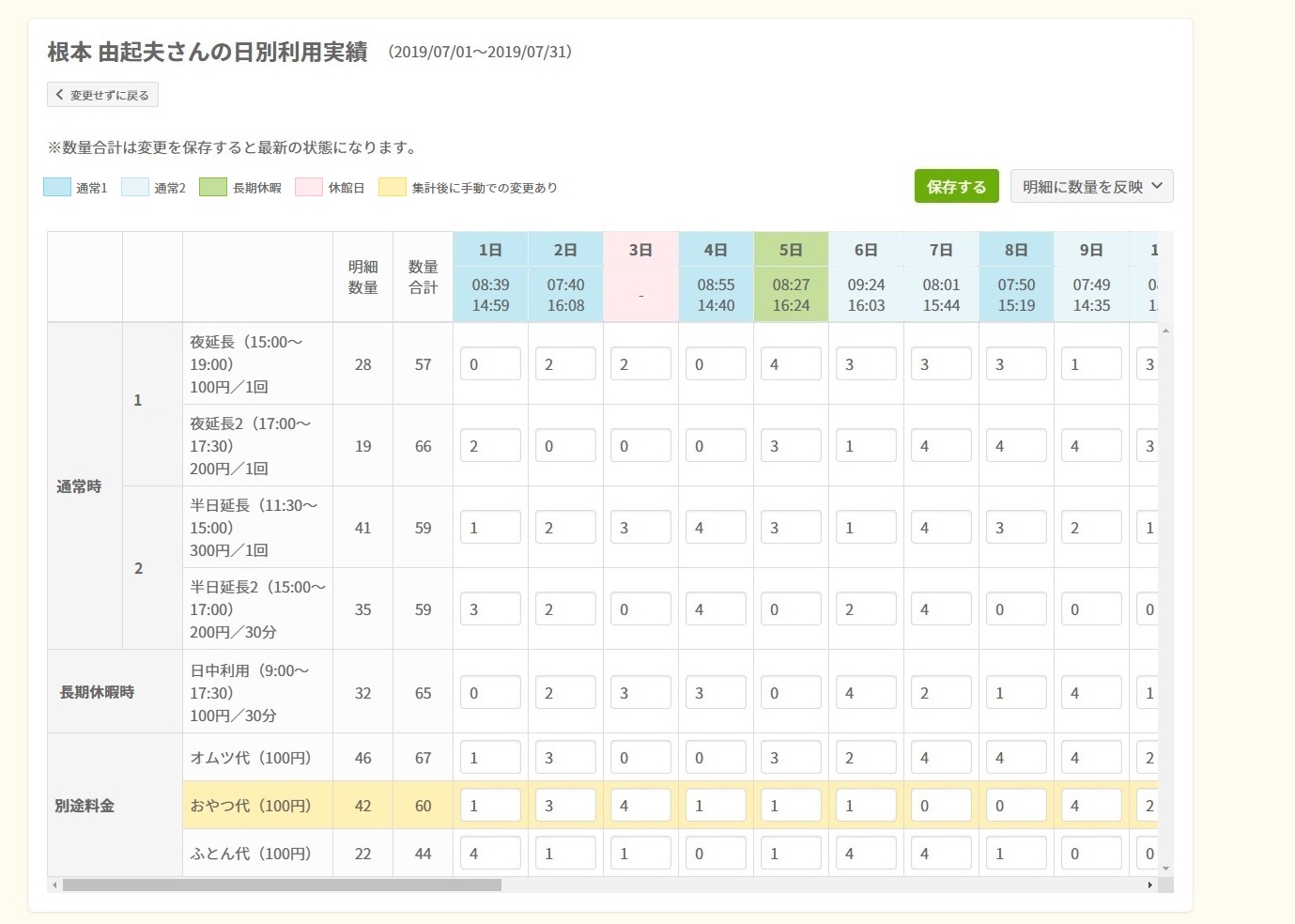This screenshot has width=1295, height=924.
Task: Select the 5日 long-vacation column header
Action: pyautogui.click(x=791, y=250)
